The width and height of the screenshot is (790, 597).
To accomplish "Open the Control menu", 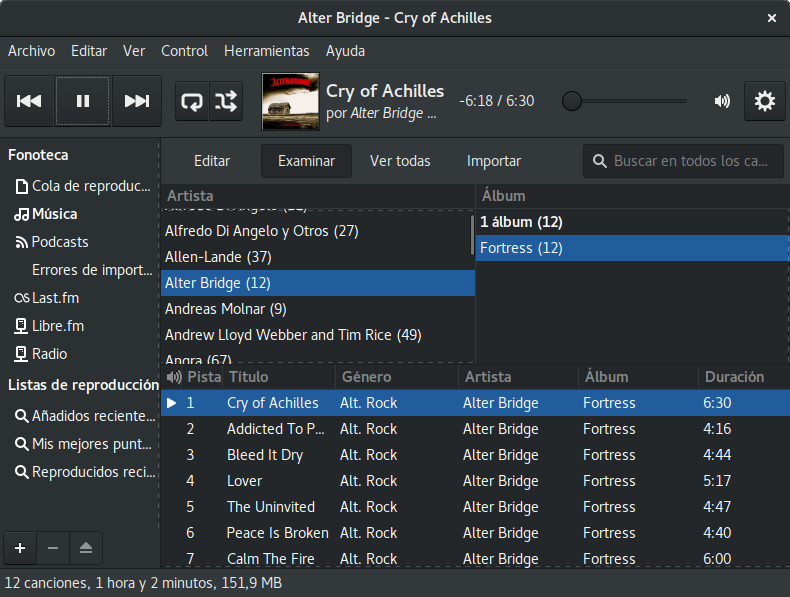I will (184, 51).
